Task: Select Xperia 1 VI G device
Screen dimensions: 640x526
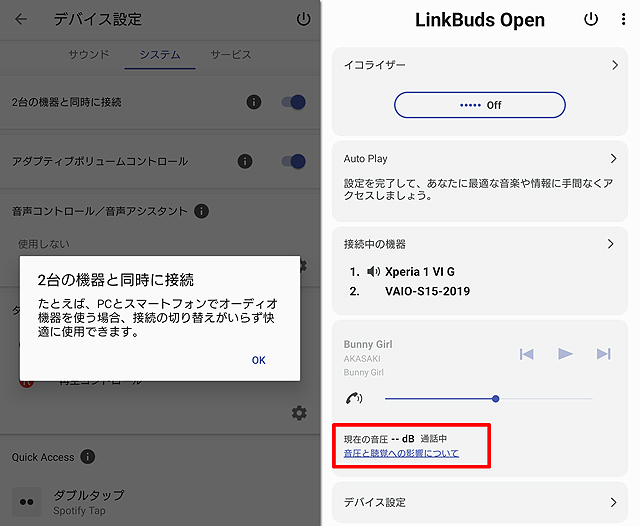Action: pos(420,272)
